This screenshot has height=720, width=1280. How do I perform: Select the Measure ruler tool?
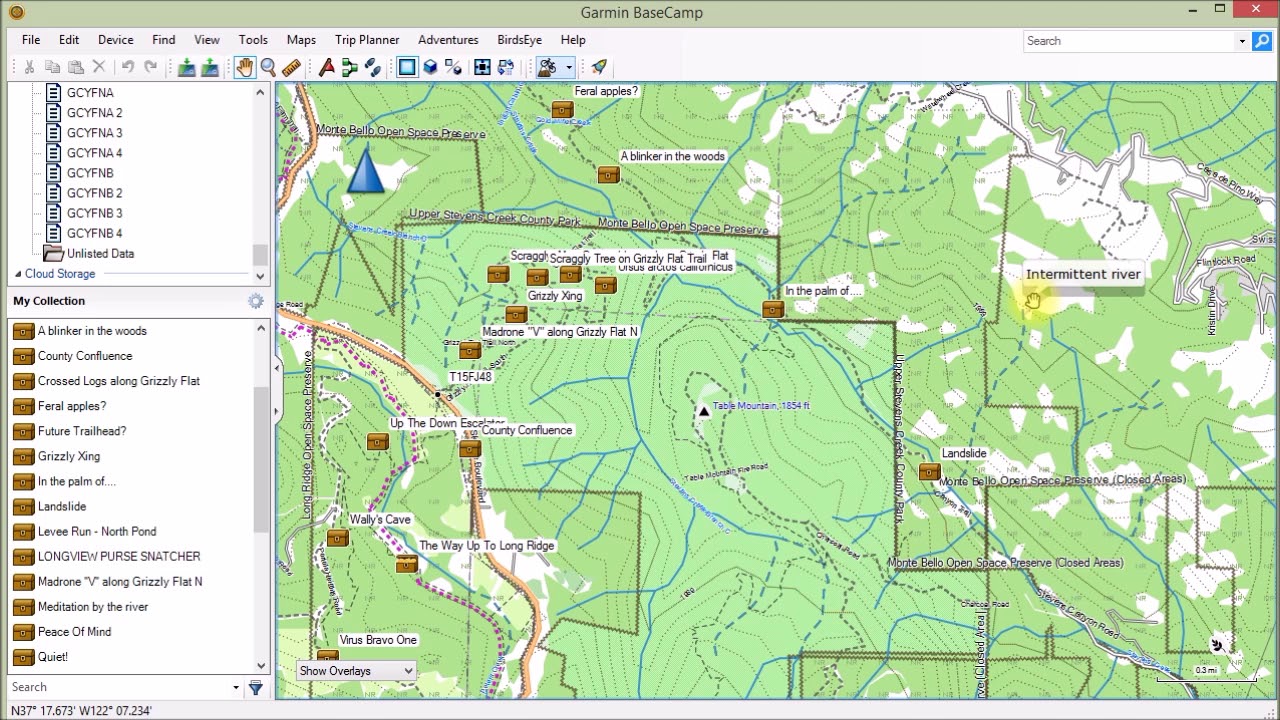[292, 67]
